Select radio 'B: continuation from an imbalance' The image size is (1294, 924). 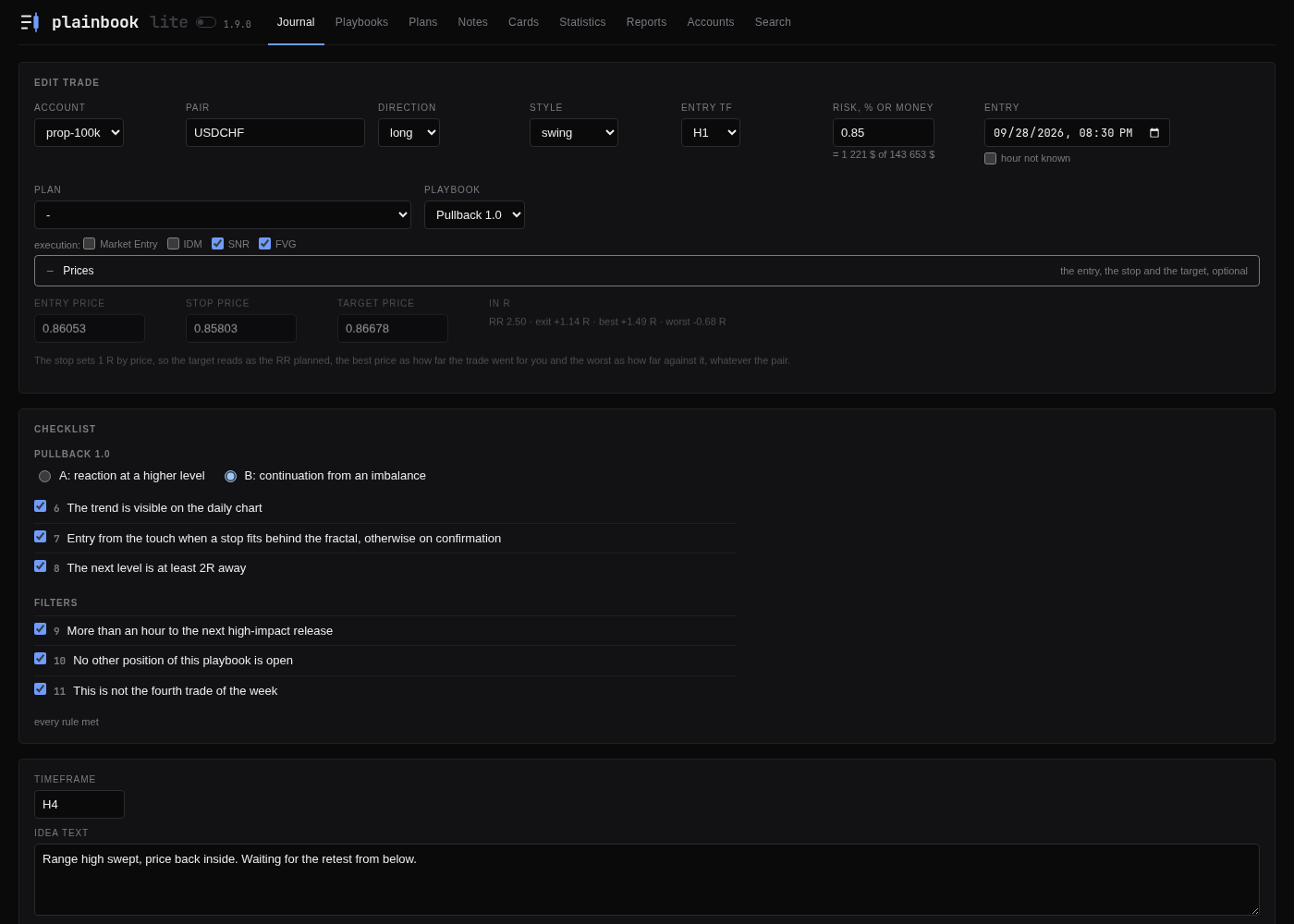pos(230,476)
